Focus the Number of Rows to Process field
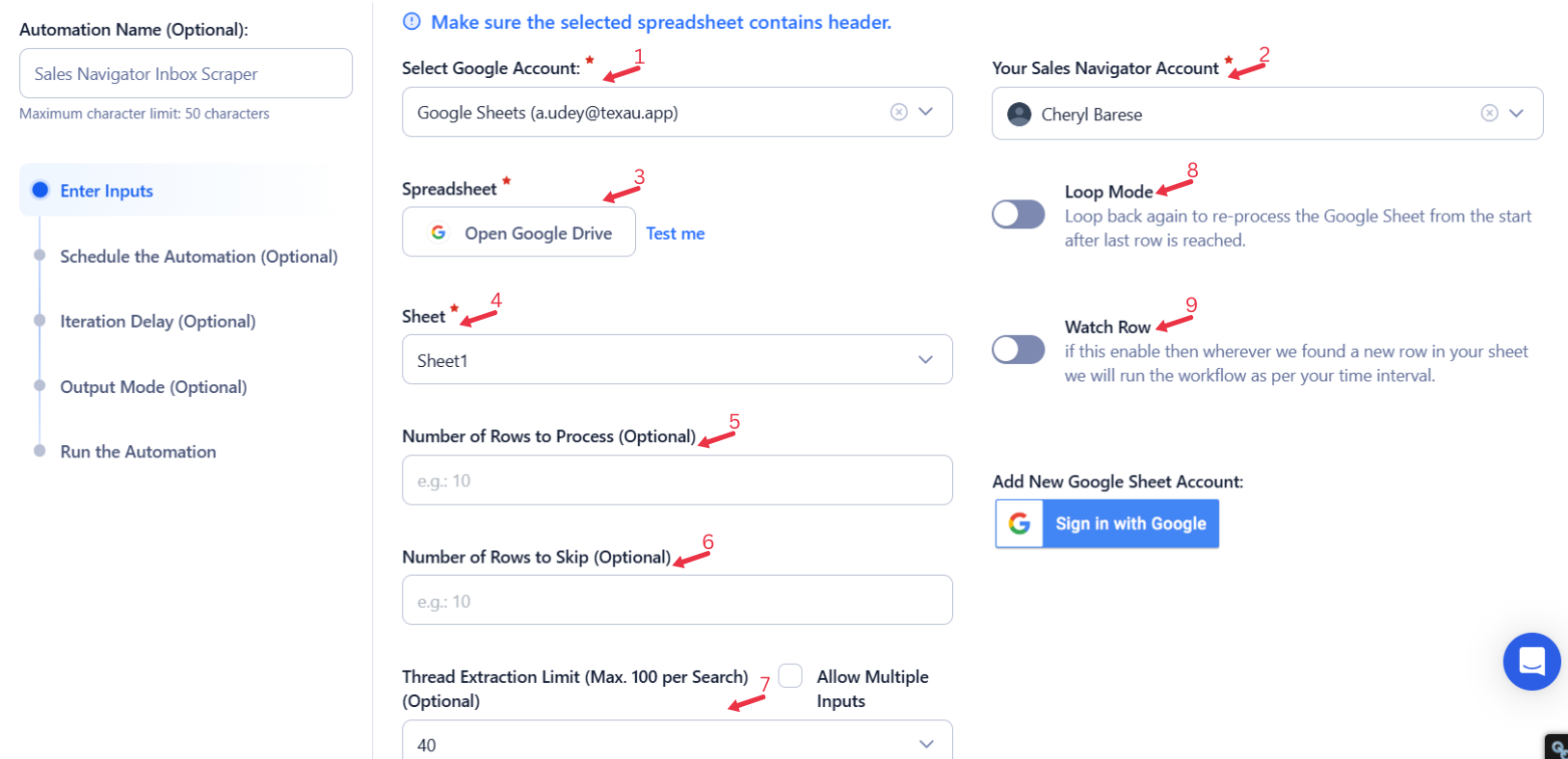1568x759 pixels. click(678, 480)
